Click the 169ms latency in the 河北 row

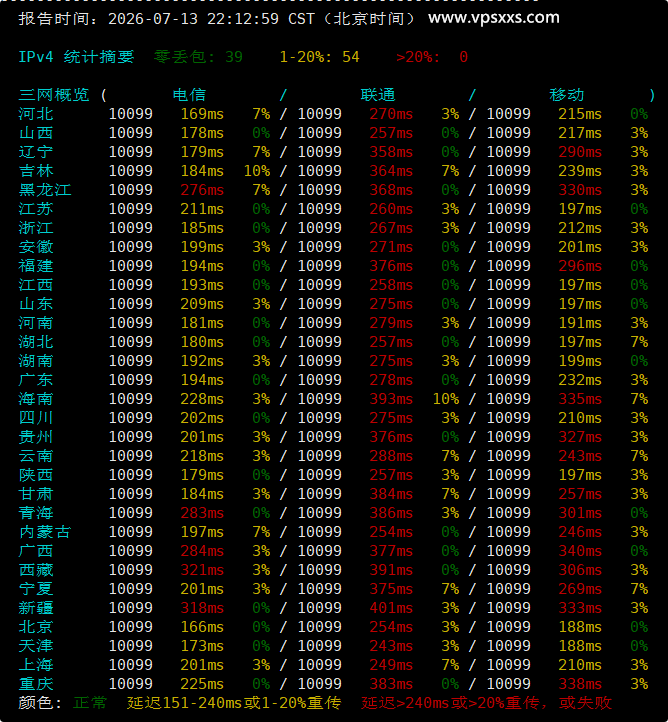click(x=202, y=114)
